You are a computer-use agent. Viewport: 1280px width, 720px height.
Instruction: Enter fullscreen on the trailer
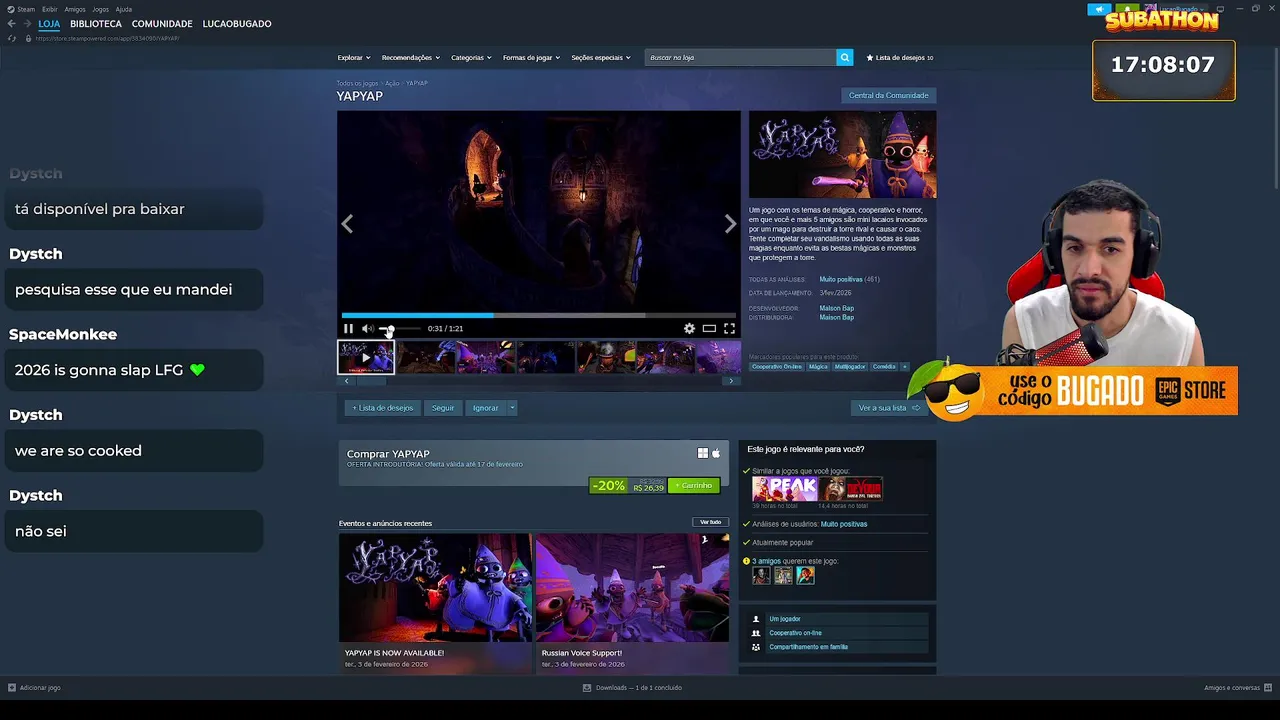[x=729, y=328]
